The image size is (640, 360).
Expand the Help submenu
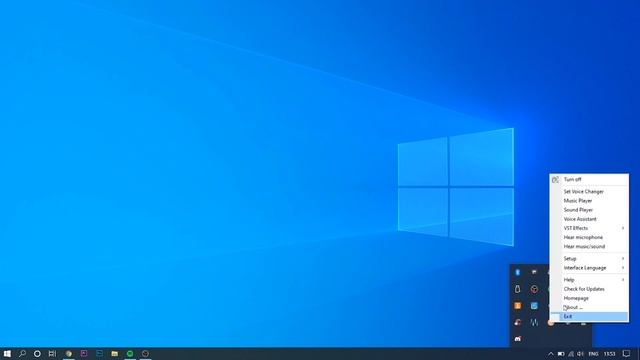pyautogui.click(x=589, y=280)
